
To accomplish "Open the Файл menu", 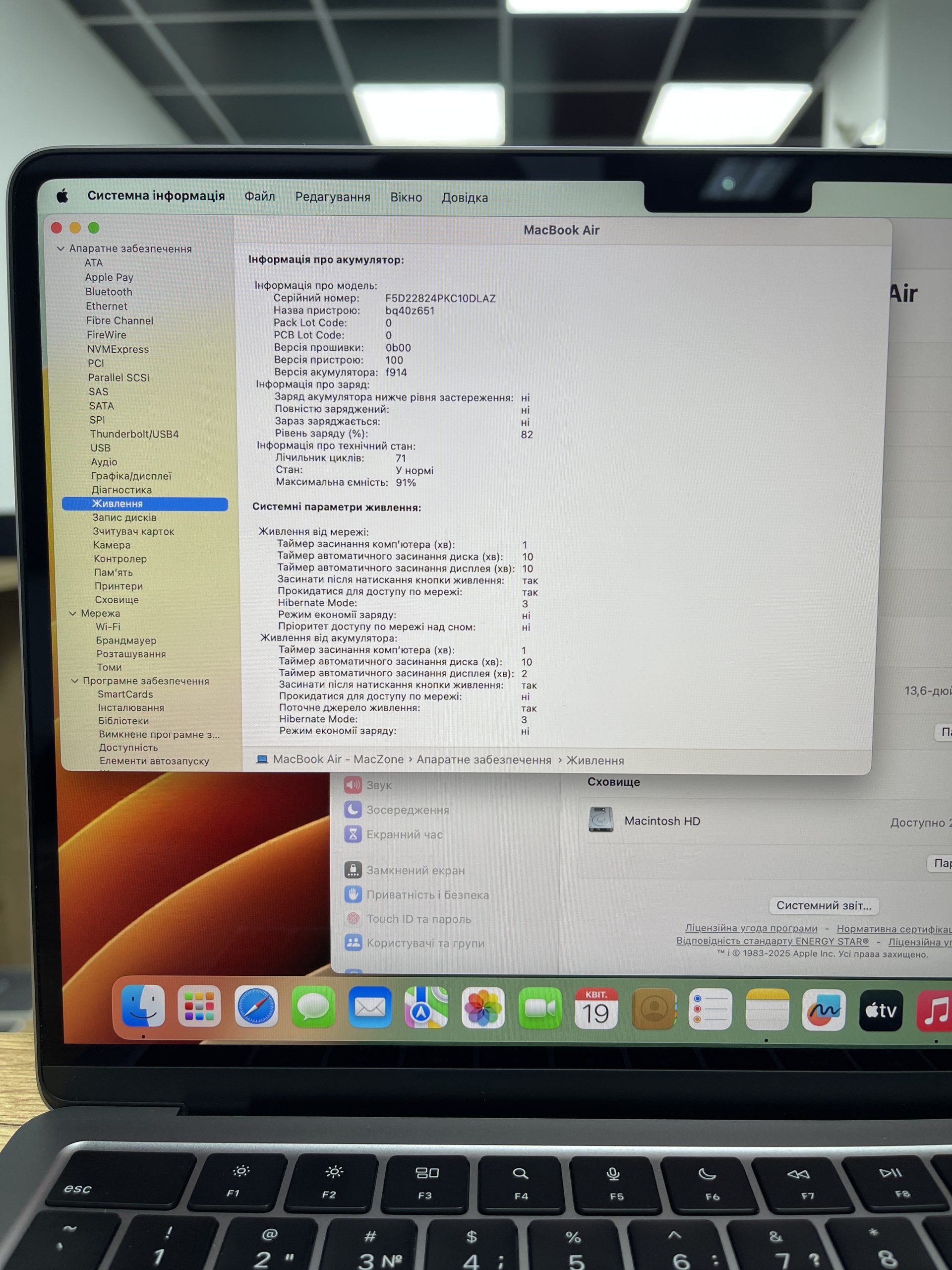I will click(x=260, y=196).
